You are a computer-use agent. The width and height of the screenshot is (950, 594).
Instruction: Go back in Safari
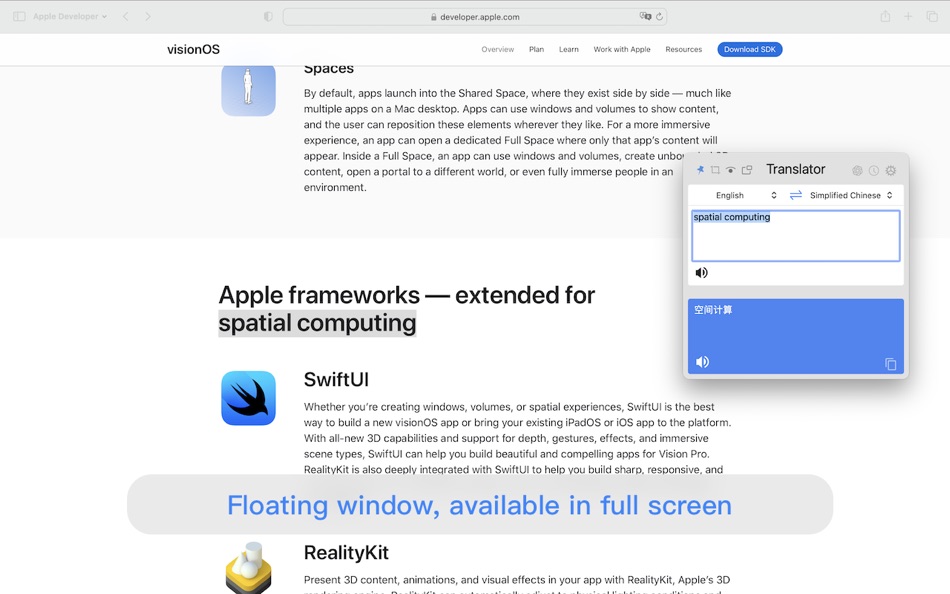[125, 16]
